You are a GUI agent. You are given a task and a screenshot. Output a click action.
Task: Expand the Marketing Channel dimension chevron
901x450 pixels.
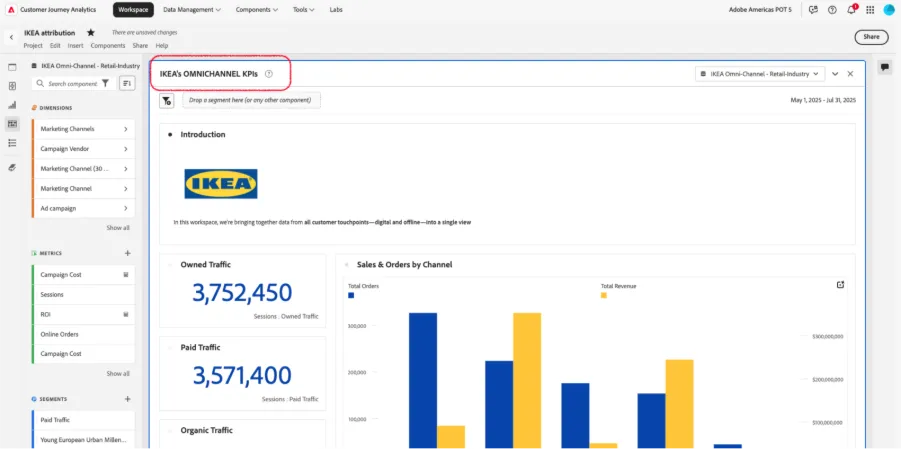125,189
